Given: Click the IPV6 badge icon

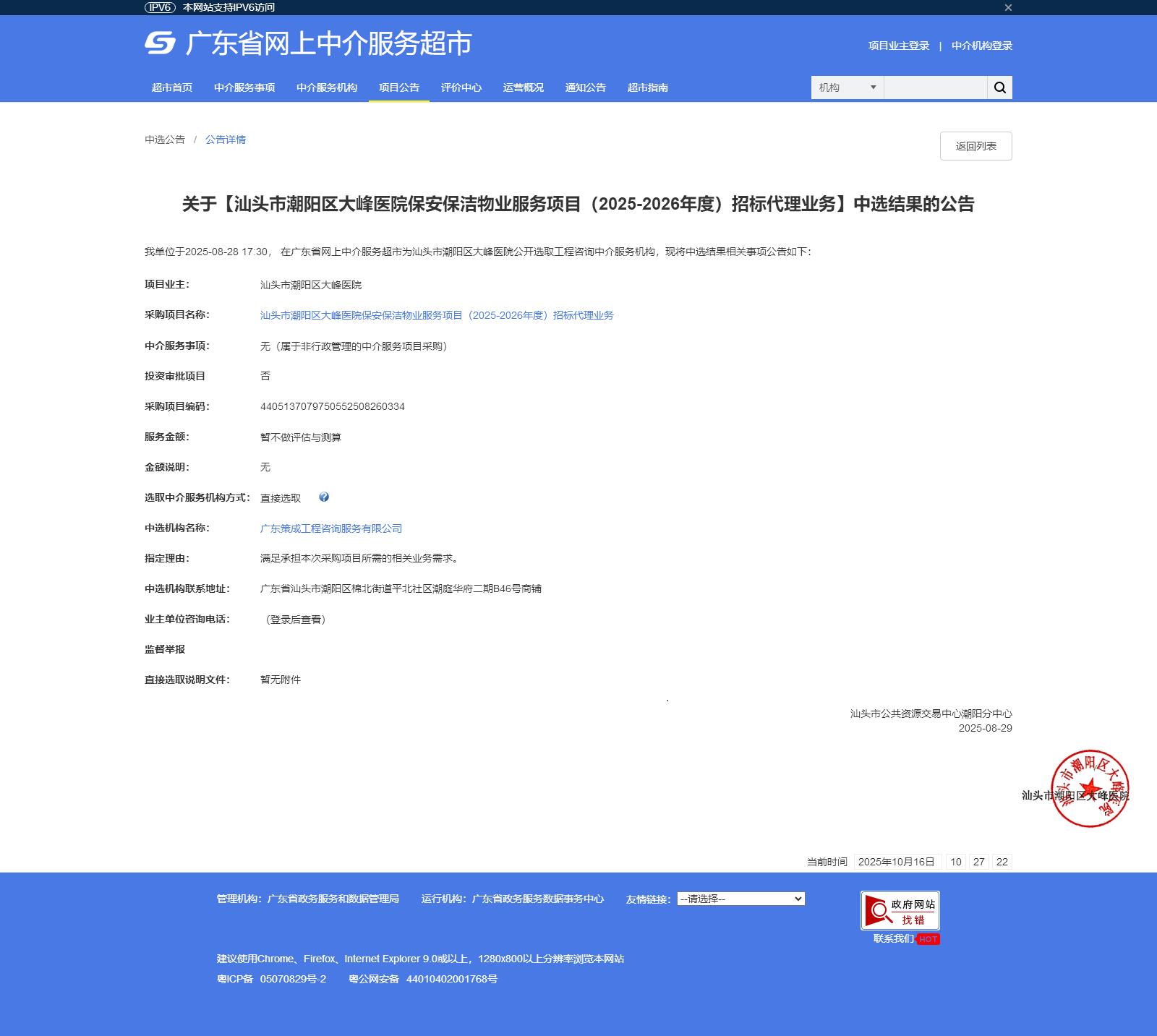Looking at the screenshot, I should point(160,7).
